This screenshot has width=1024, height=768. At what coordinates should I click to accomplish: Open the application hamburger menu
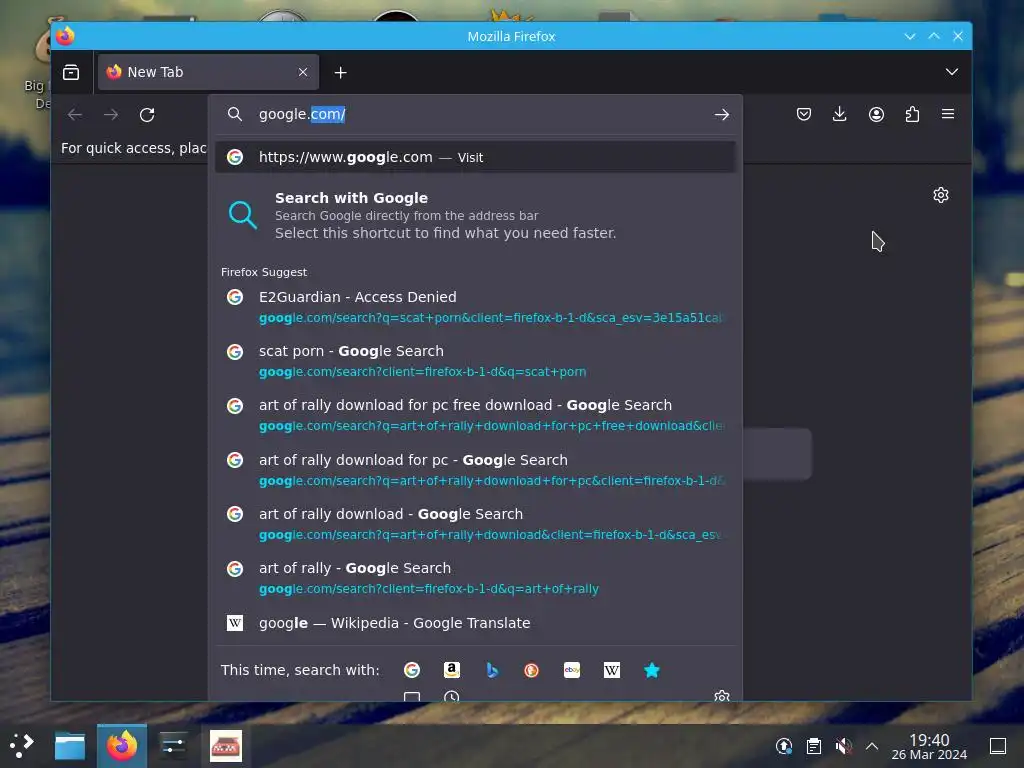pos(948,114)
